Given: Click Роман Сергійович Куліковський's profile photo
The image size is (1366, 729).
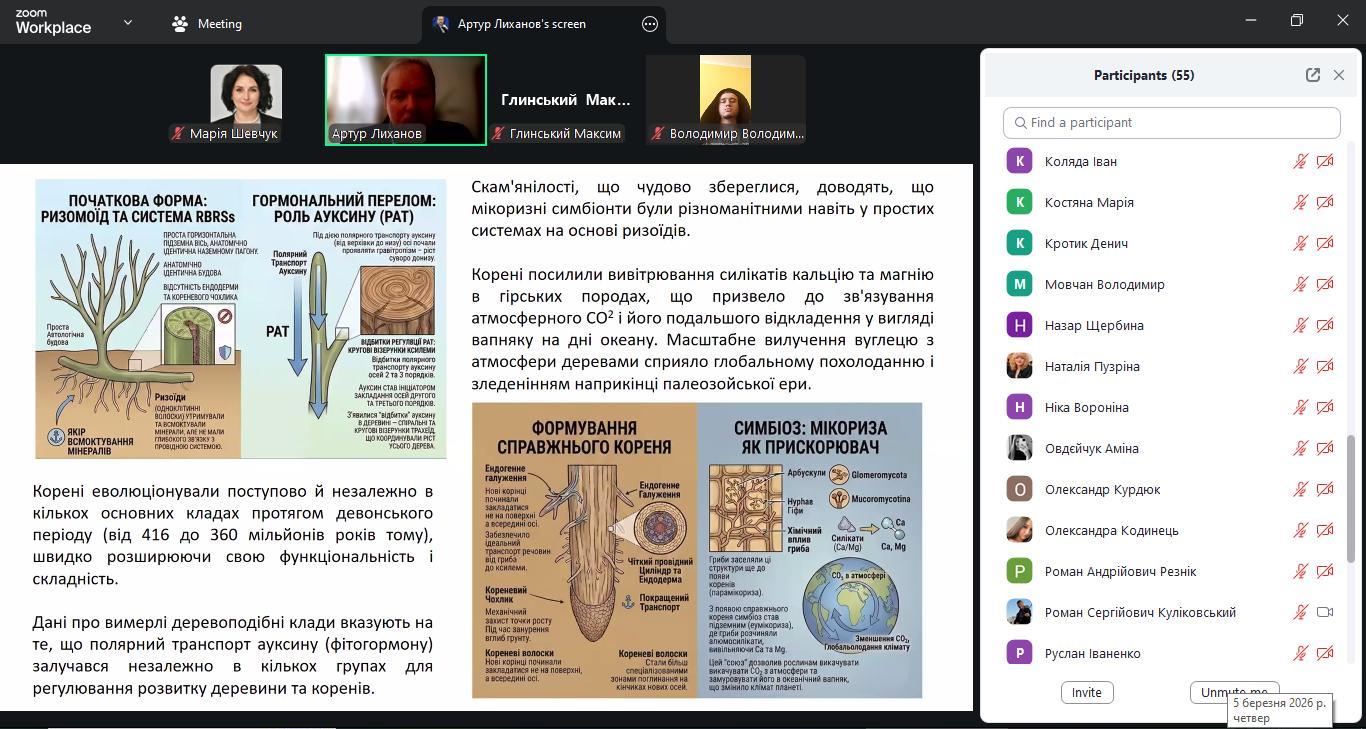Looking at the screenshot, I should pyautogui.click(x=1019, y=612).
